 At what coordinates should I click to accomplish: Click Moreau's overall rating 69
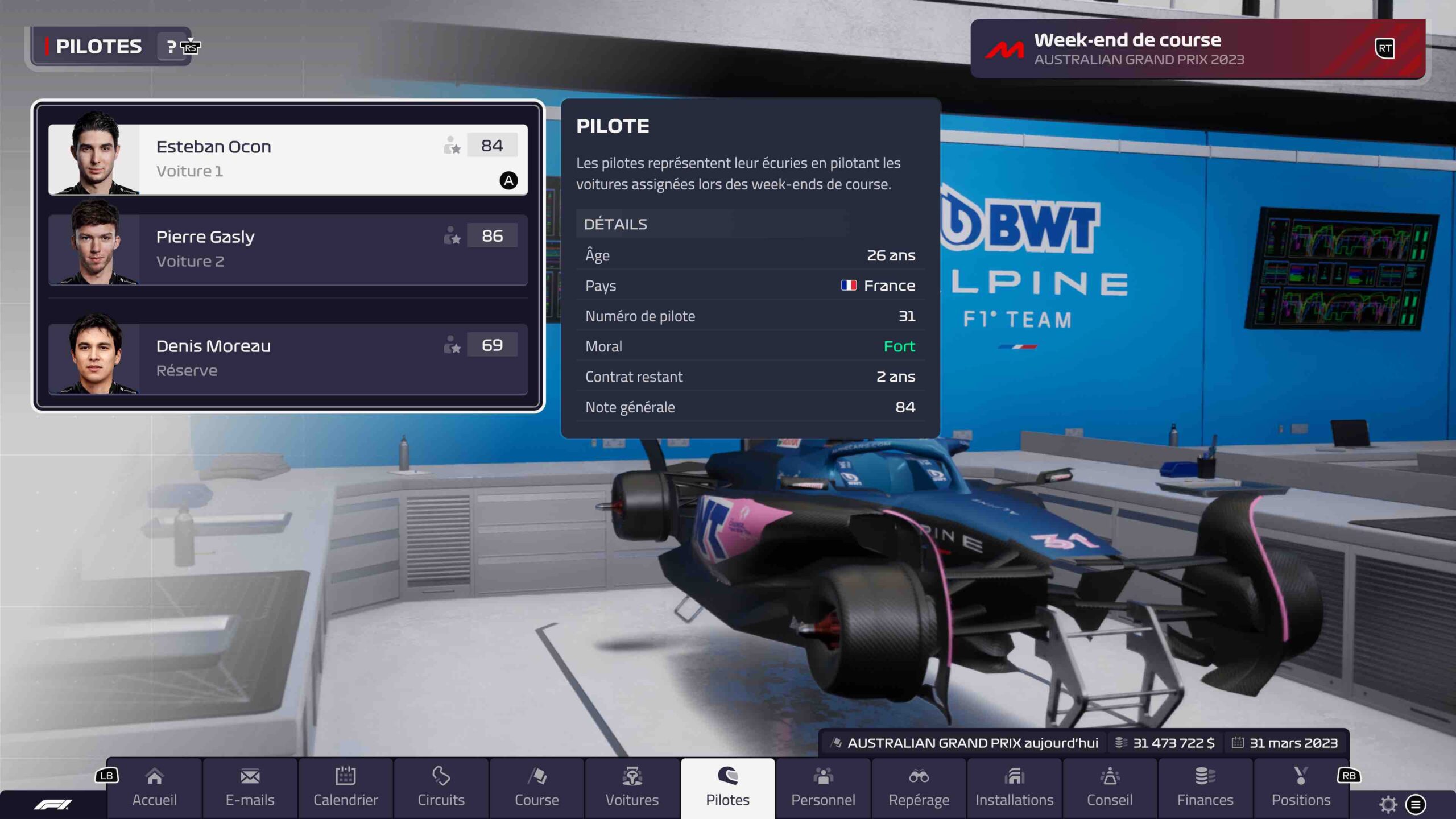pos(492,345)
